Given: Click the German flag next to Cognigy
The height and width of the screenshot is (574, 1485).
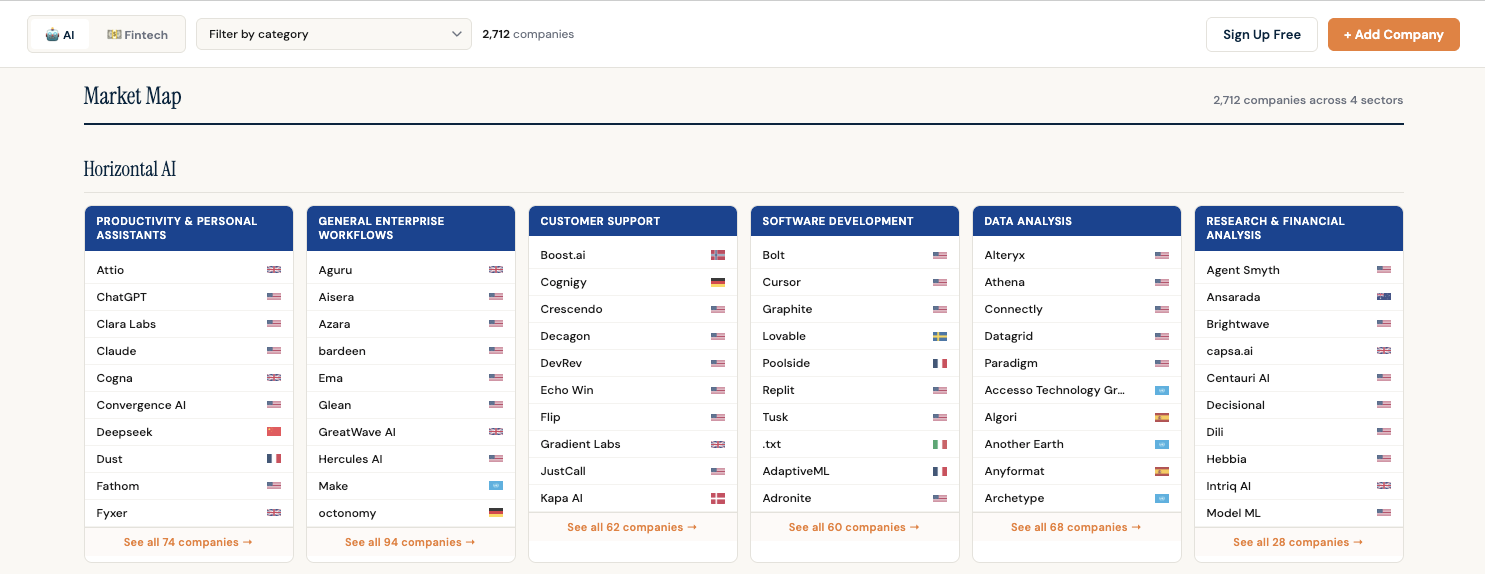Looking at the screenshot, I should (718, 282).
